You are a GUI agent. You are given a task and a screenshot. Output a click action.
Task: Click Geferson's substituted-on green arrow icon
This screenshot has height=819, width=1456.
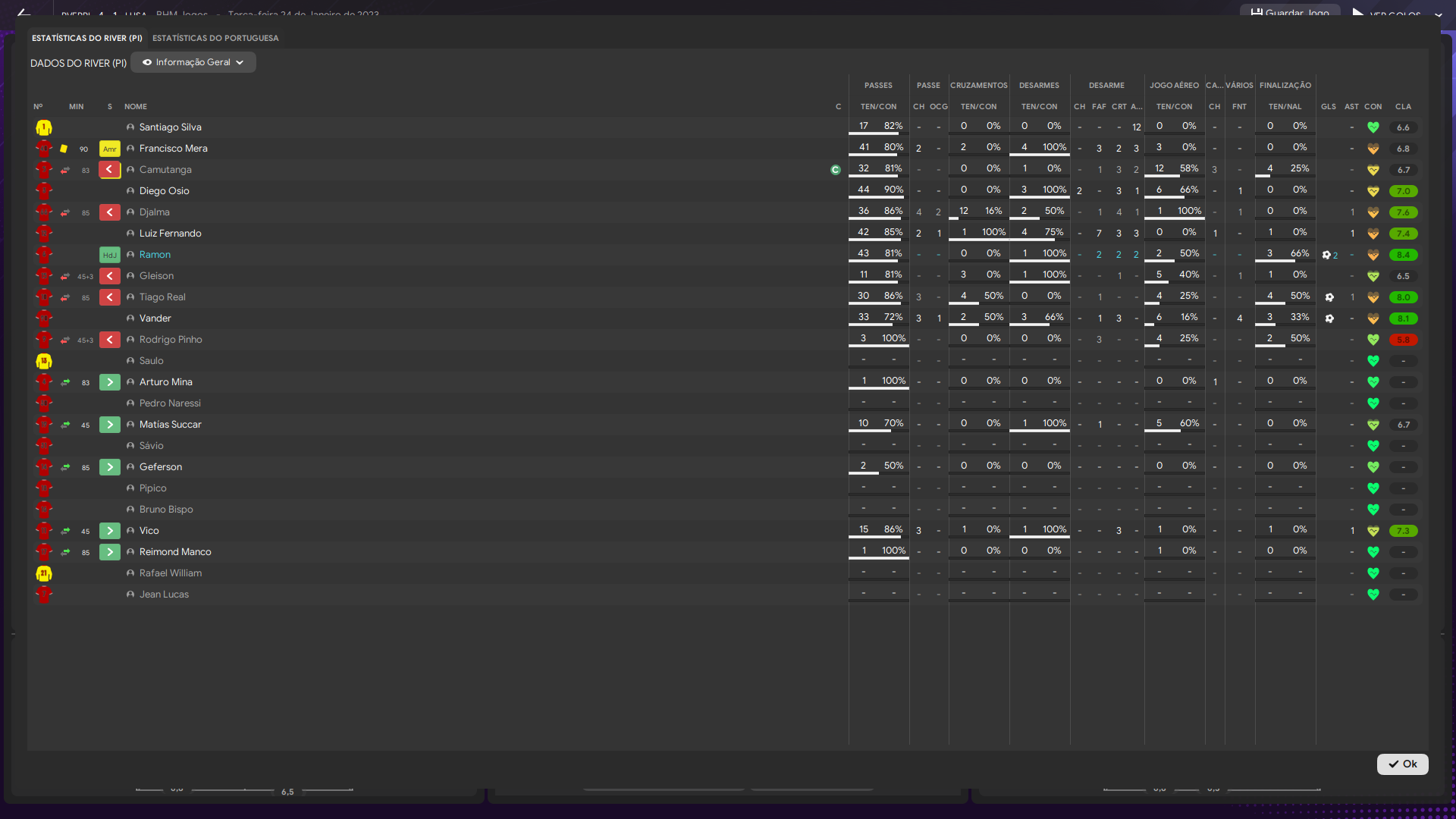tap(110, 467)
